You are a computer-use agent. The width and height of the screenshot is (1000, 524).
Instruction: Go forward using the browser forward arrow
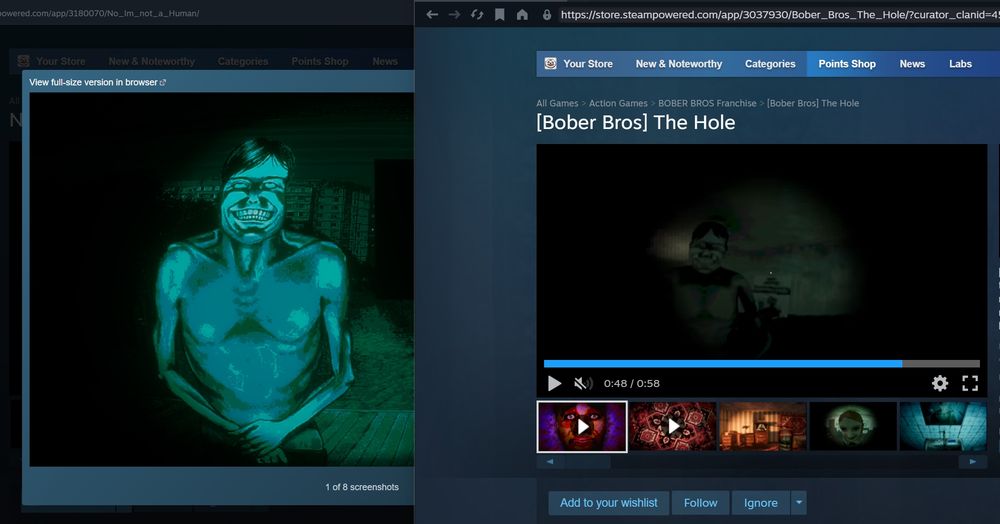[x=454, y=15]
